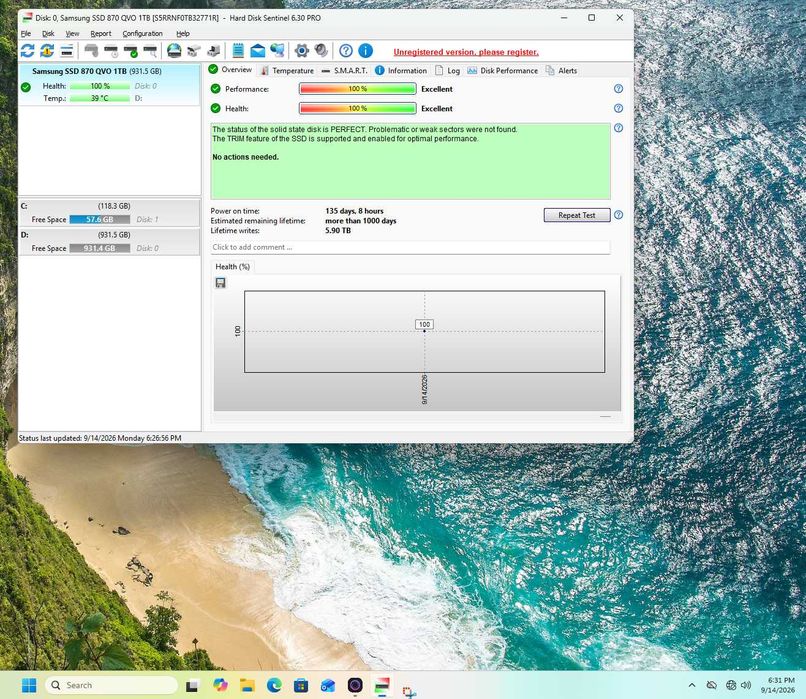Click the comment input field
Viewport: 806px width, 699px height.
pos(410,247)
